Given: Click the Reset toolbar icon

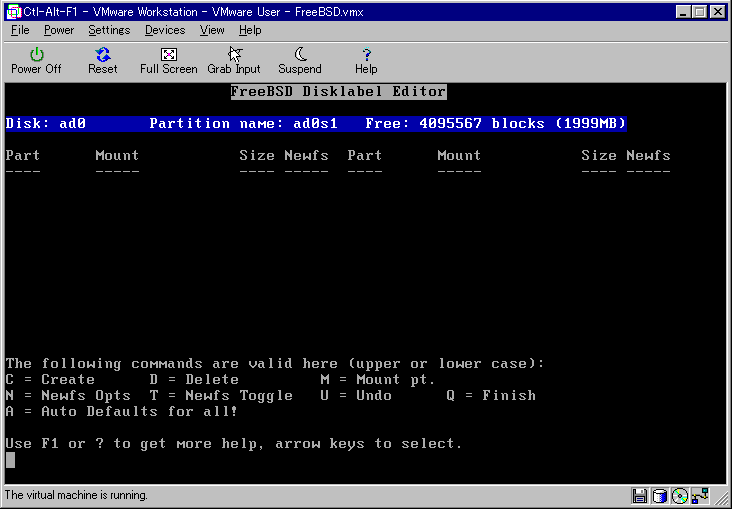Looking at the screenshot, I should click(x=103, y=55).
